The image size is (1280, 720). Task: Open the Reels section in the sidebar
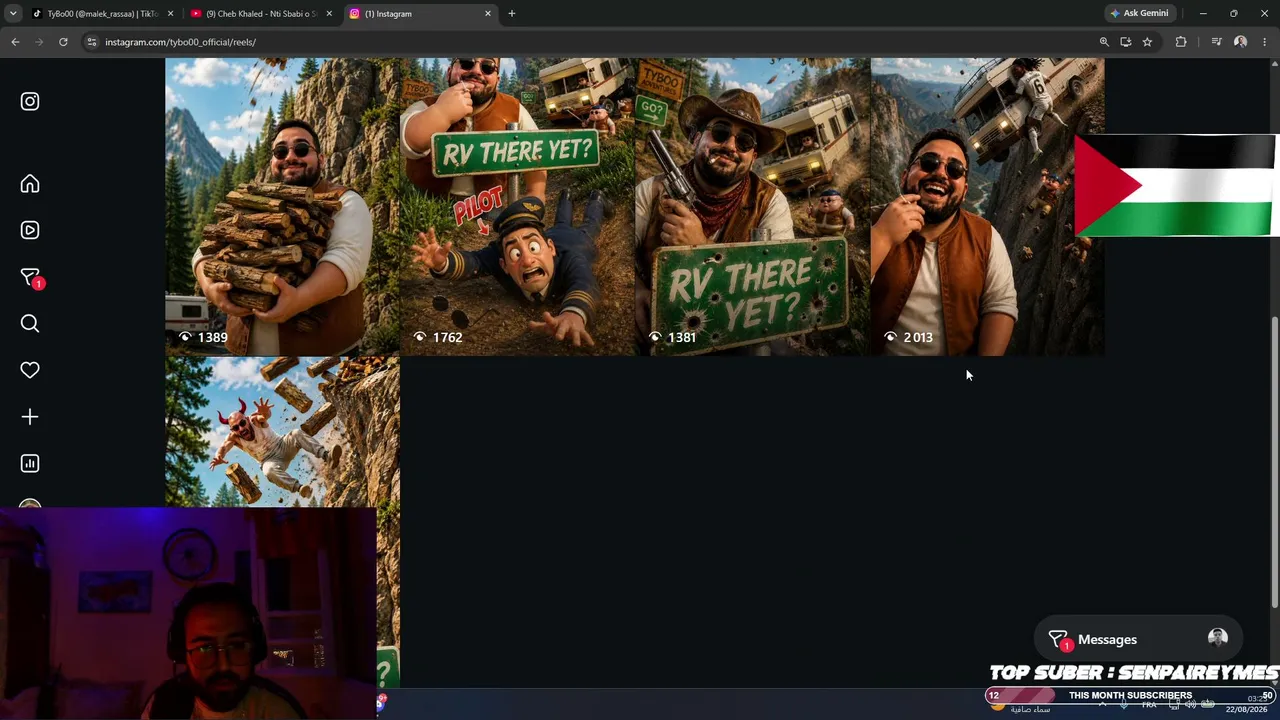(x=30, y=230)
